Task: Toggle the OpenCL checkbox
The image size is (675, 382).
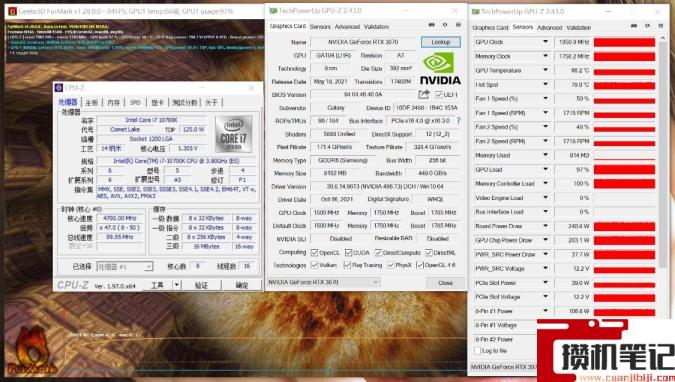Action: click(x=314, y=252)
